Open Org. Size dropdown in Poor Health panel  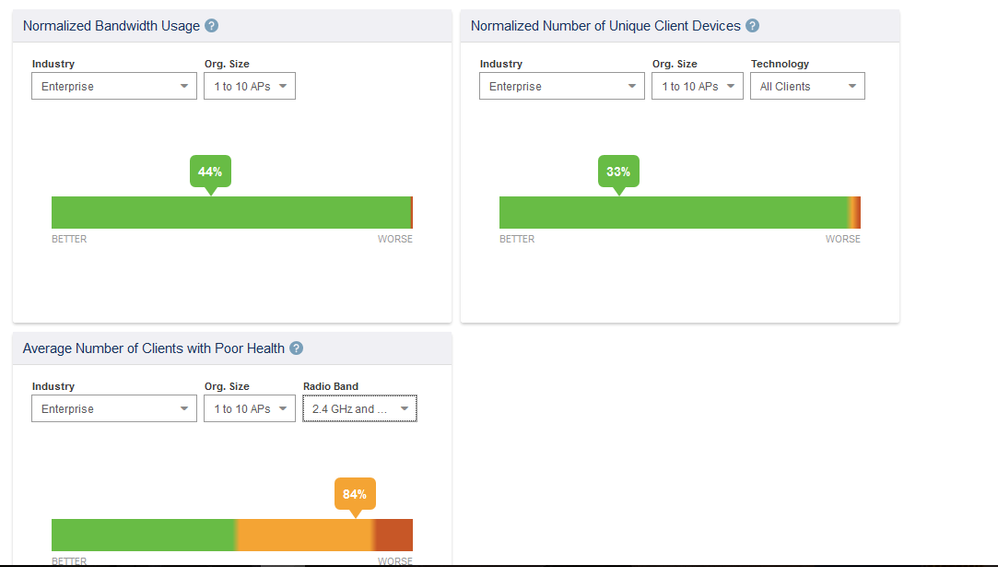pyautogui.click(x=250, y=409)
